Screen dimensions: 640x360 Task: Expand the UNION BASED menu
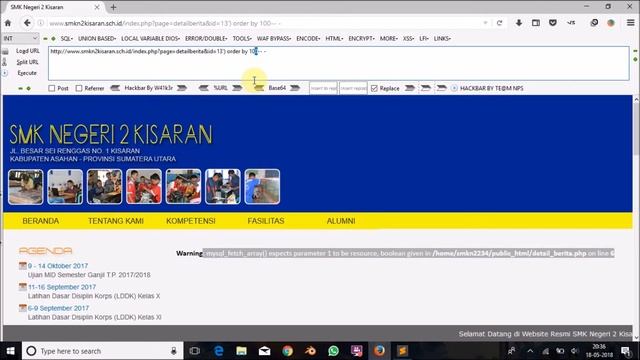[97, 38]
